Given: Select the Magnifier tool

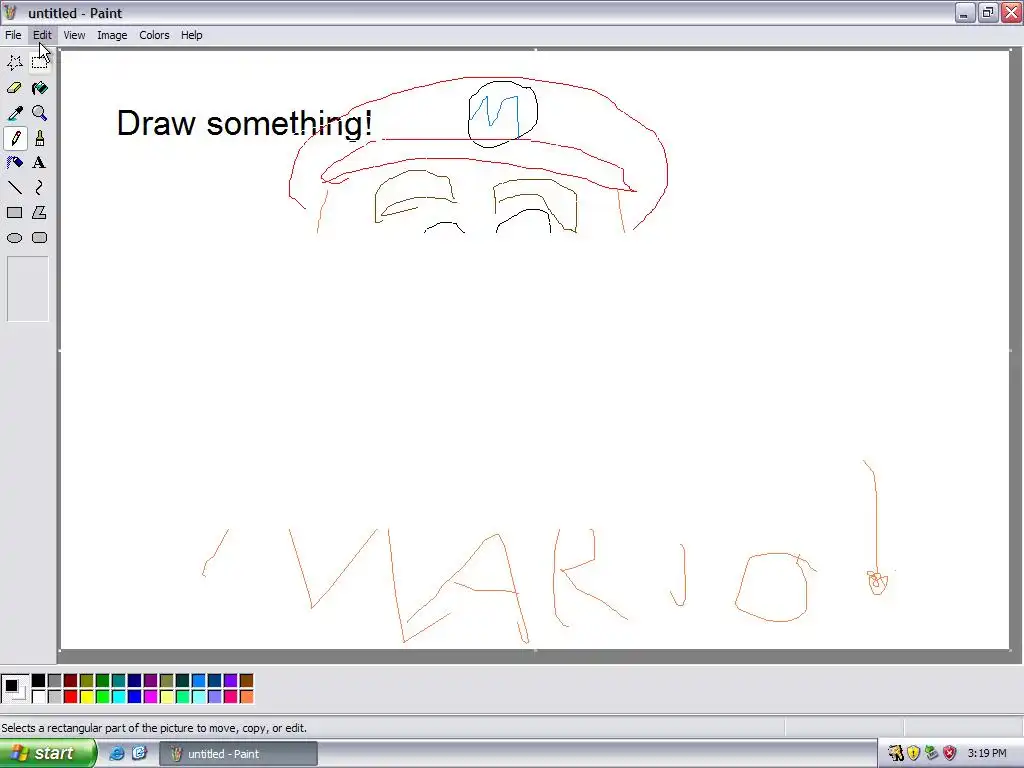Looking at the screenshot, I should coord(39,113).
